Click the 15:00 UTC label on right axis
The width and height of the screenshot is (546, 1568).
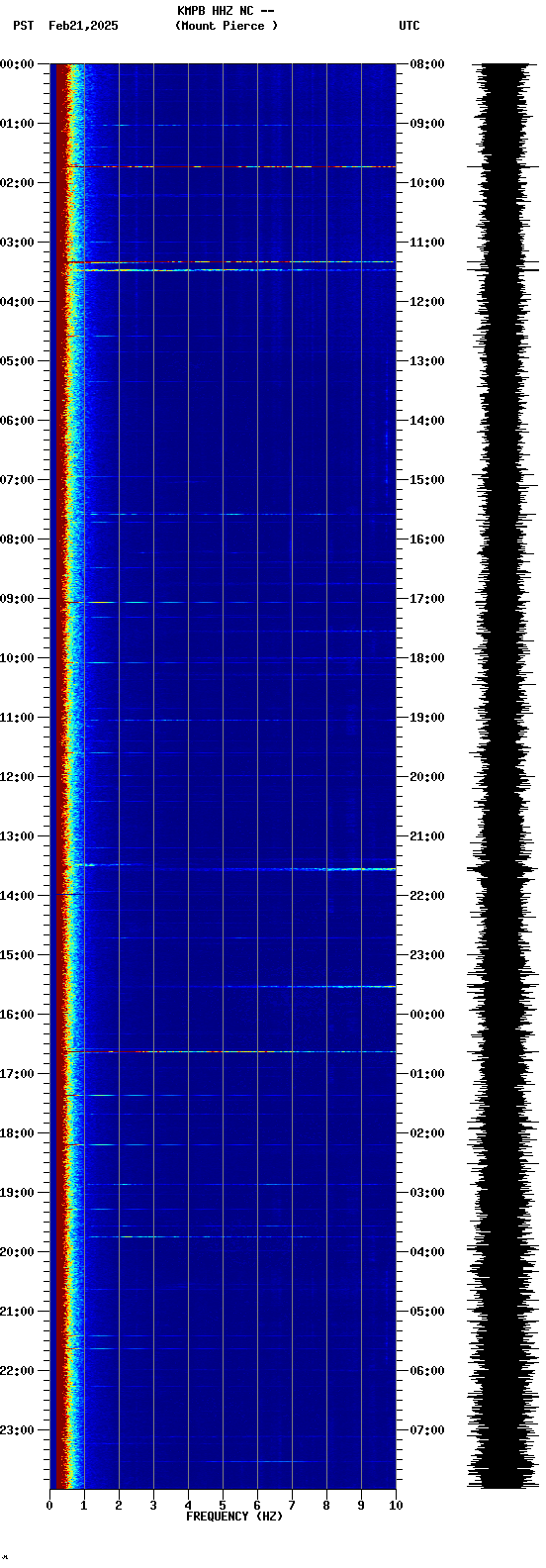coord(427,480)
